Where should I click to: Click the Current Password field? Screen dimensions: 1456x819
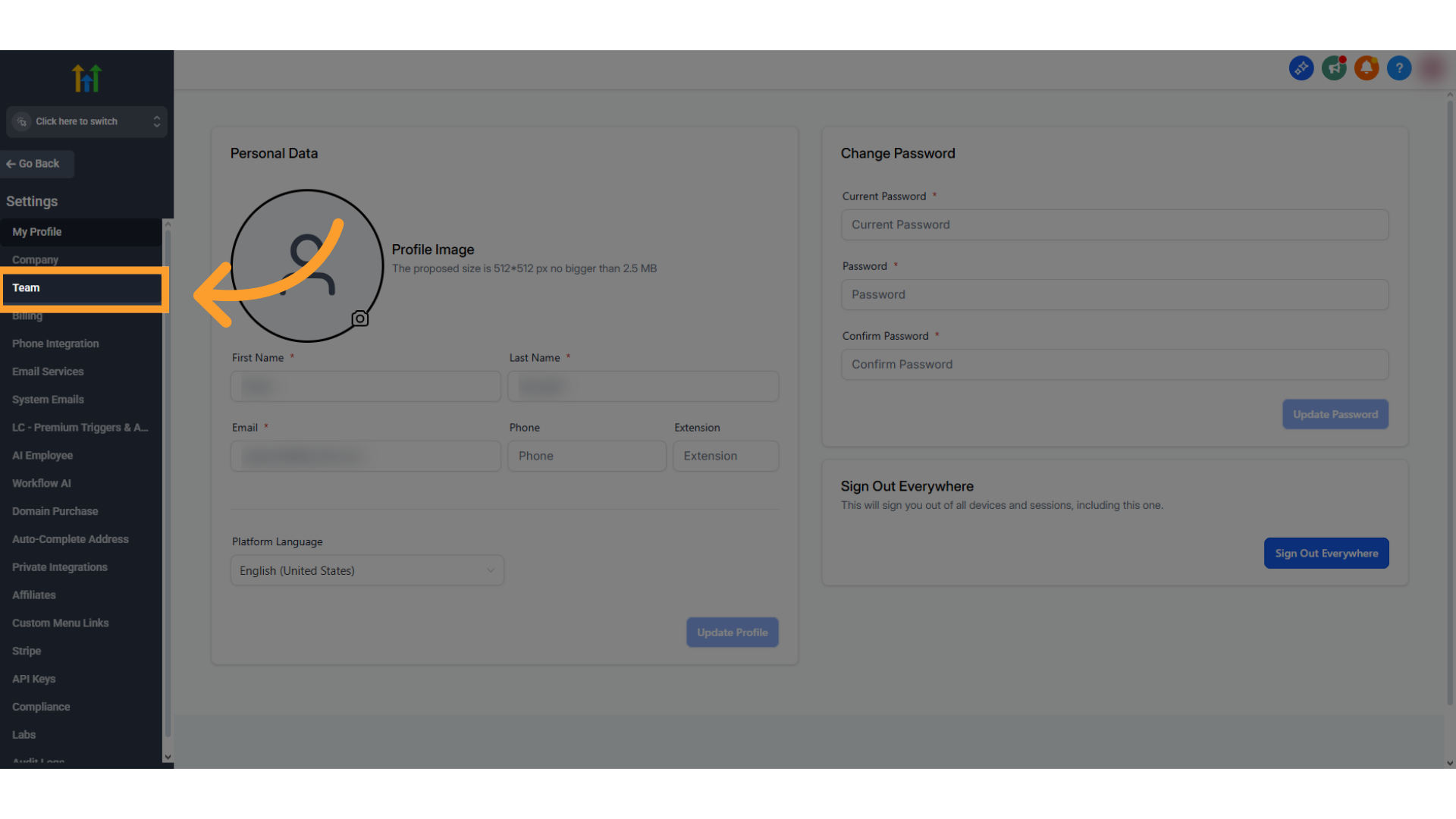click(x=1114, y=224)
